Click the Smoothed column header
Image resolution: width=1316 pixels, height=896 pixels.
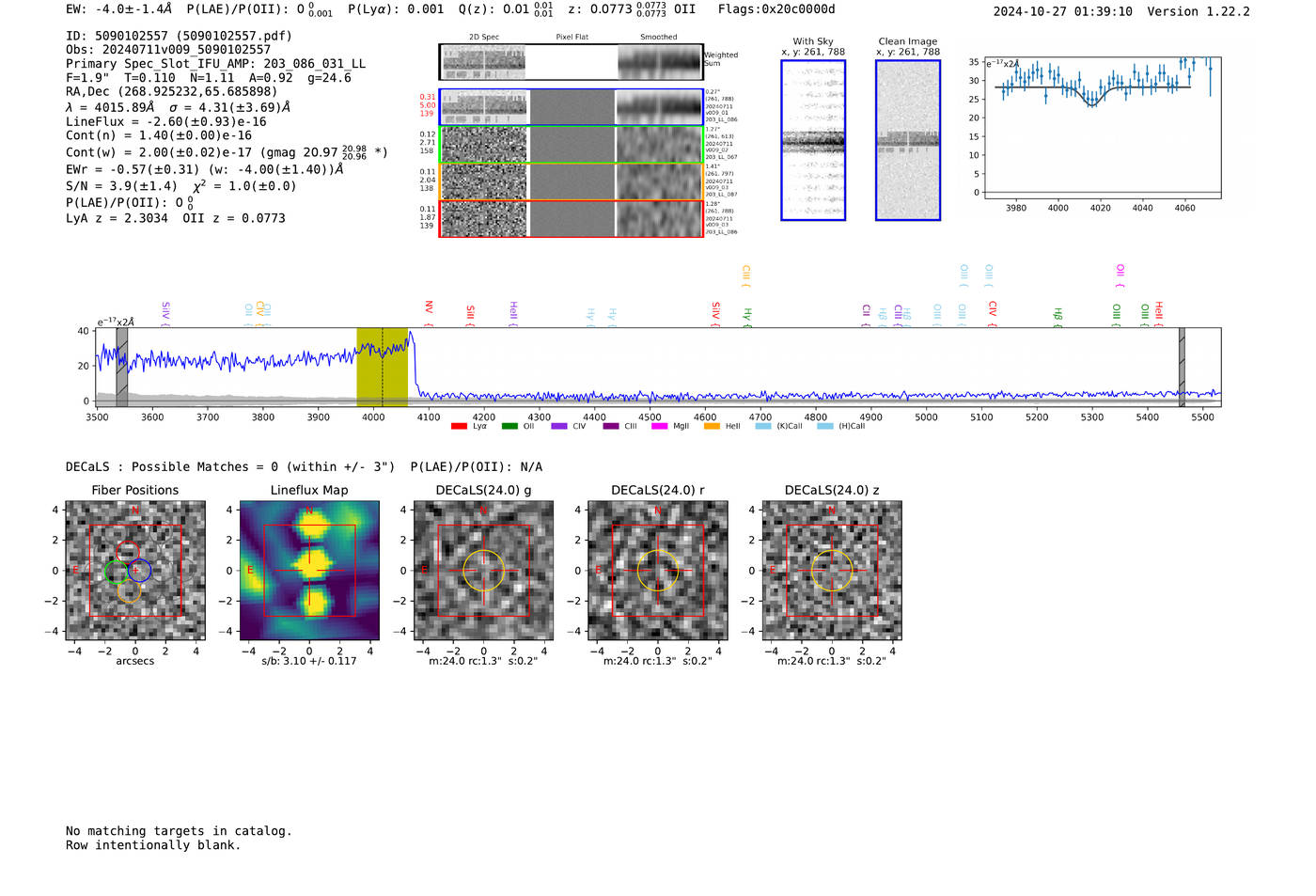point(659,38)
